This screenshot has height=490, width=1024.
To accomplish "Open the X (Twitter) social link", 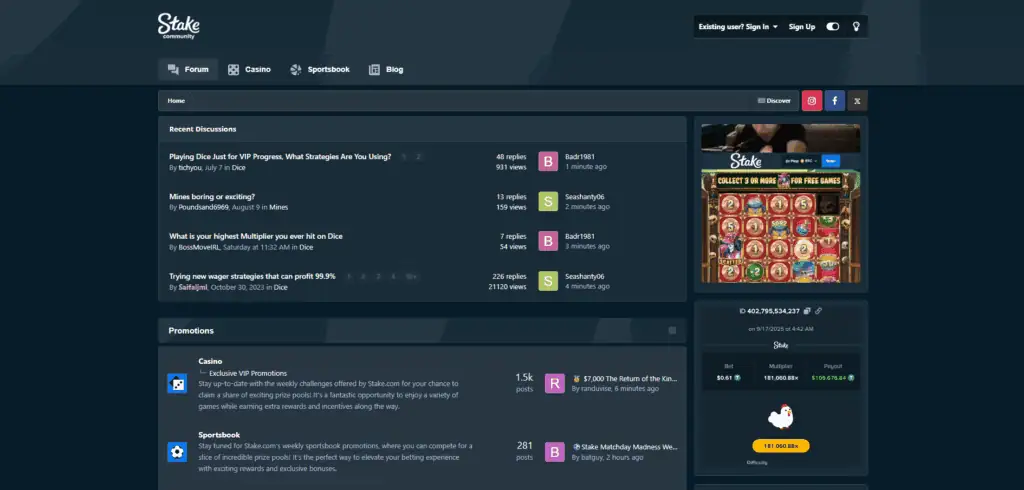I will coord(858,100).
